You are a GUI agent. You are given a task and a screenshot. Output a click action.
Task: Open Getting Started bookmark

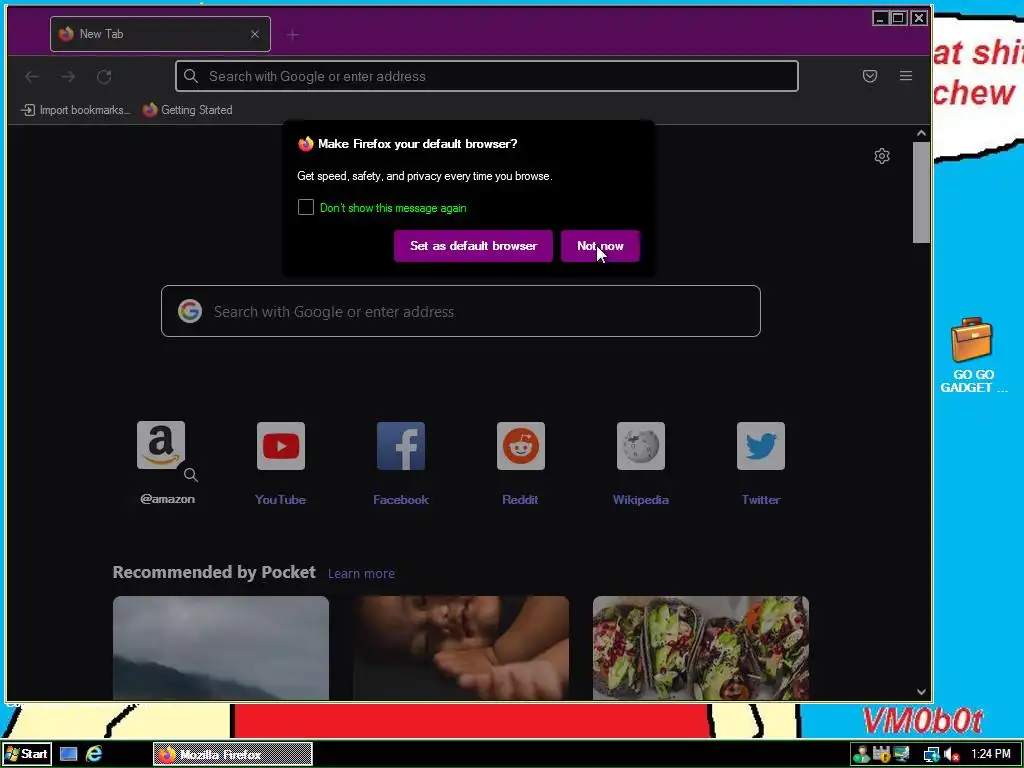click(x=187, y=110)
